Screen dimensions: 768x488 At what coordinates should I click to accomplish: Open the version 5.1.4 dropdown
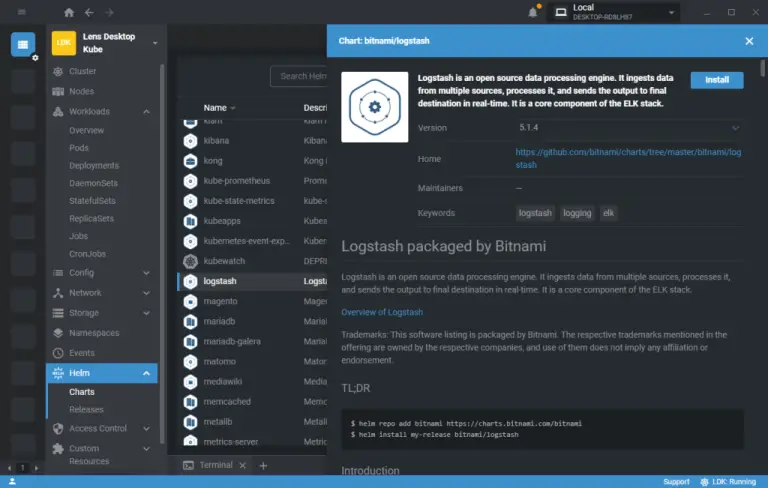point(629,128)
